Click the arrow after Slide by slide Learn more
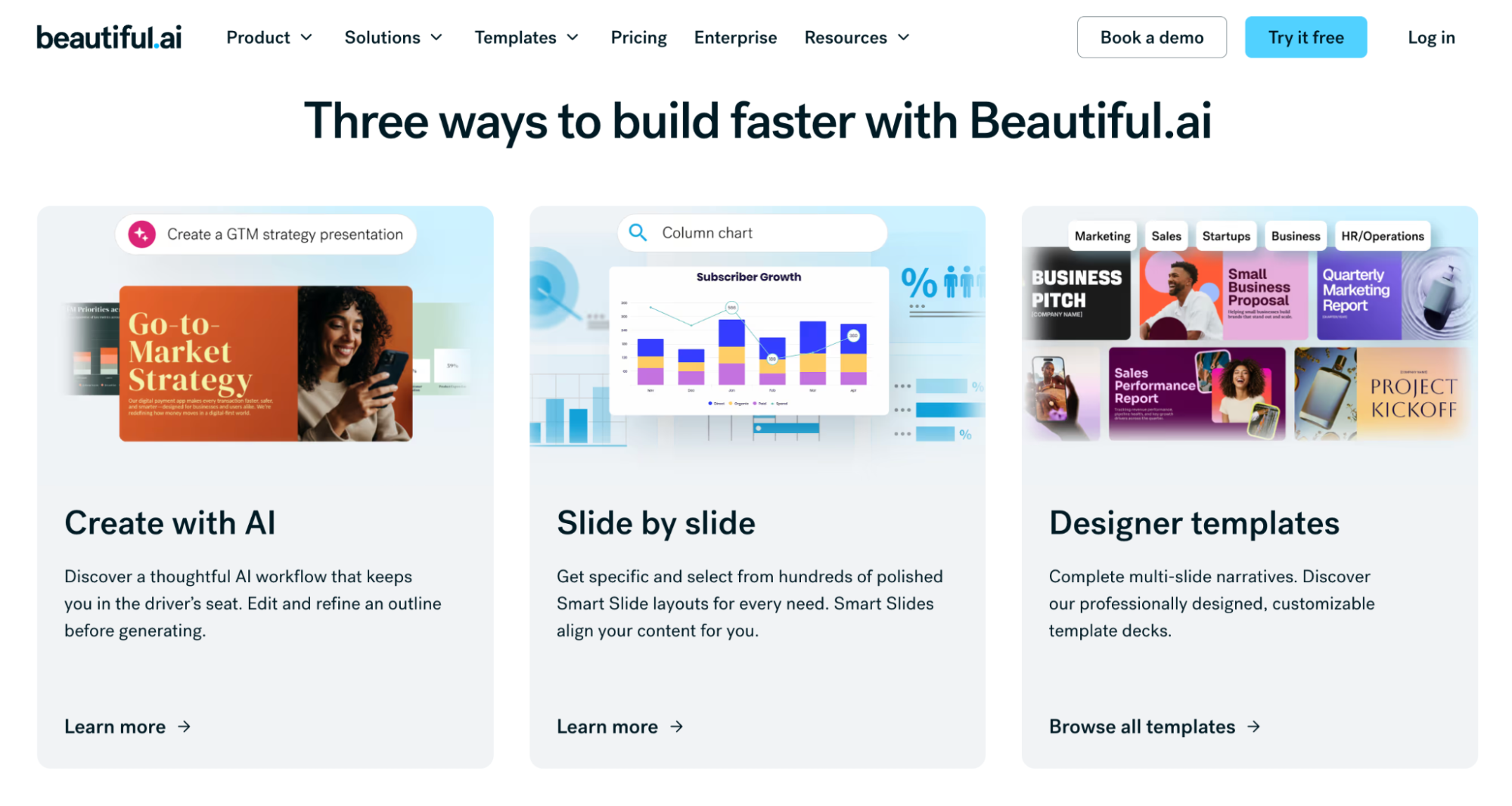The image size is (1512, 806). tap(677, 727)
